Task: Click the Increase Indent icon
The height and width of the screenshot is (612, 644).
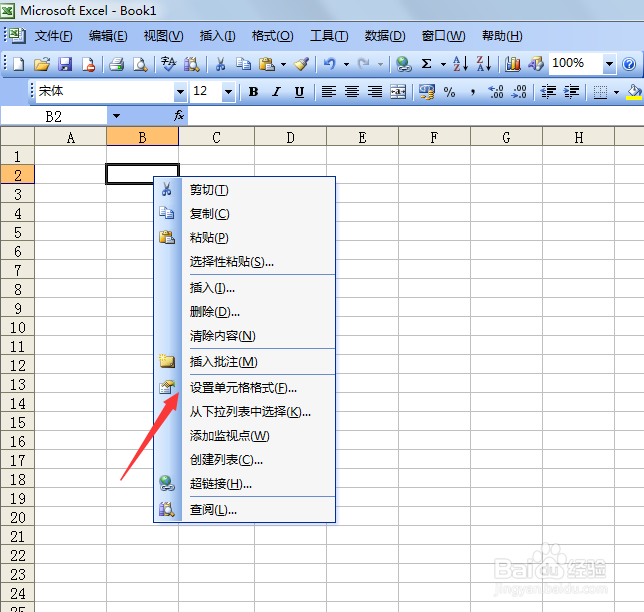Action: tap(571, 92)
